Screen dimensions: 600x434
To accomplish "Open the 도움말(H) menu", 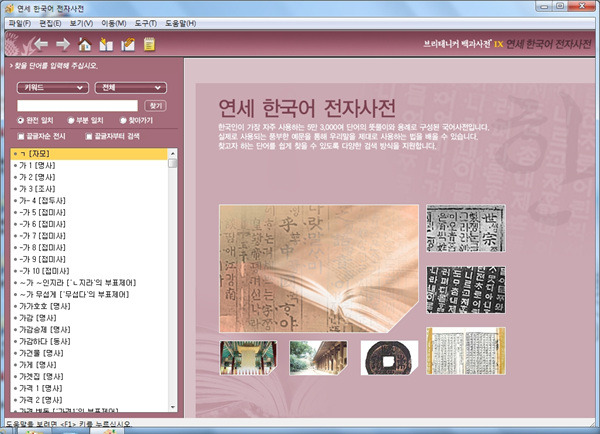I will 181,23.
